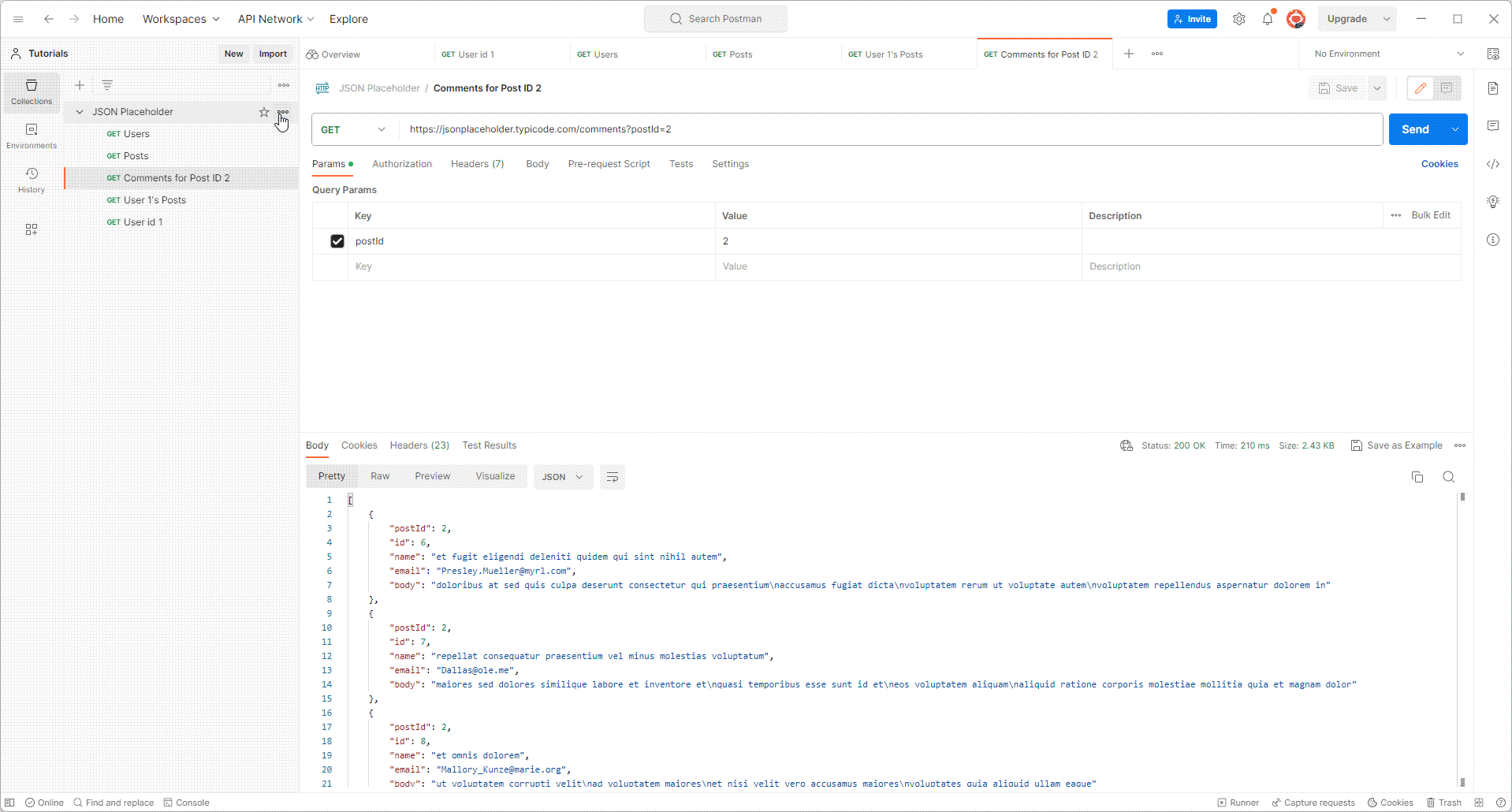Go forward with the right arrow
Viewport: 1512px width, 812px height.
(x=74, y=19)
